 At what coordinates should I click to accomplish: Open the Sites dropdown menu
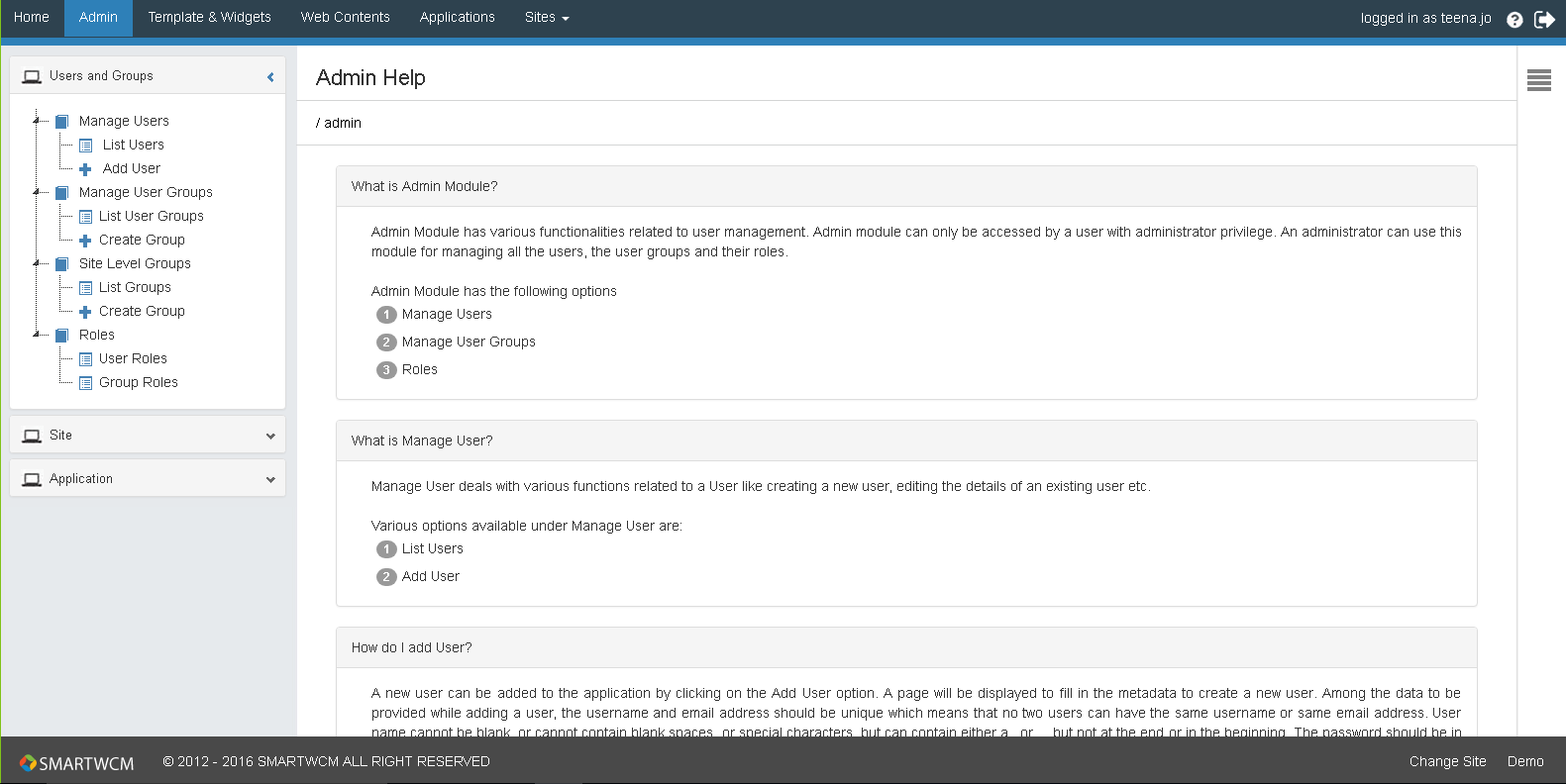coord(547,18)
